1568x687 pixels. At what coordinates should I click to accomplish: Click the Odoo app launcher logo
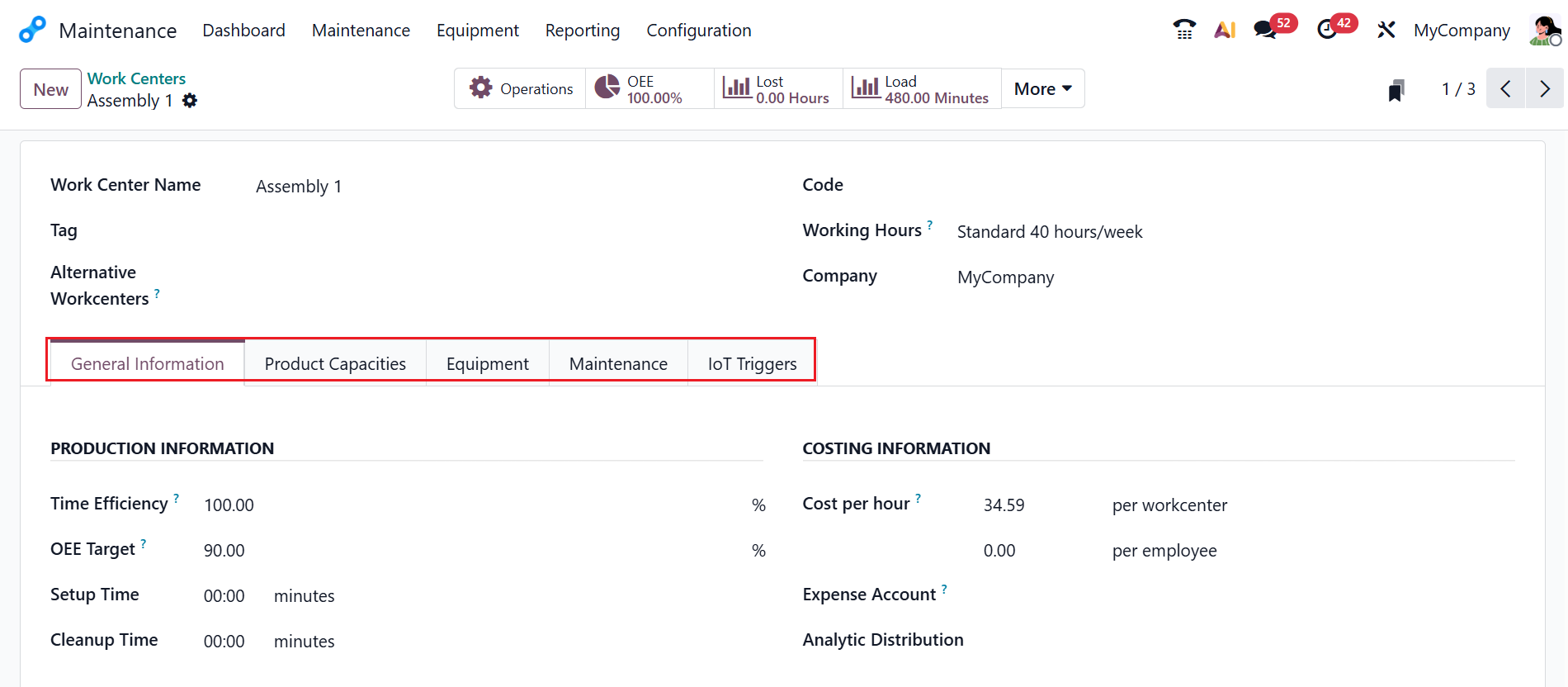point(32,30)
